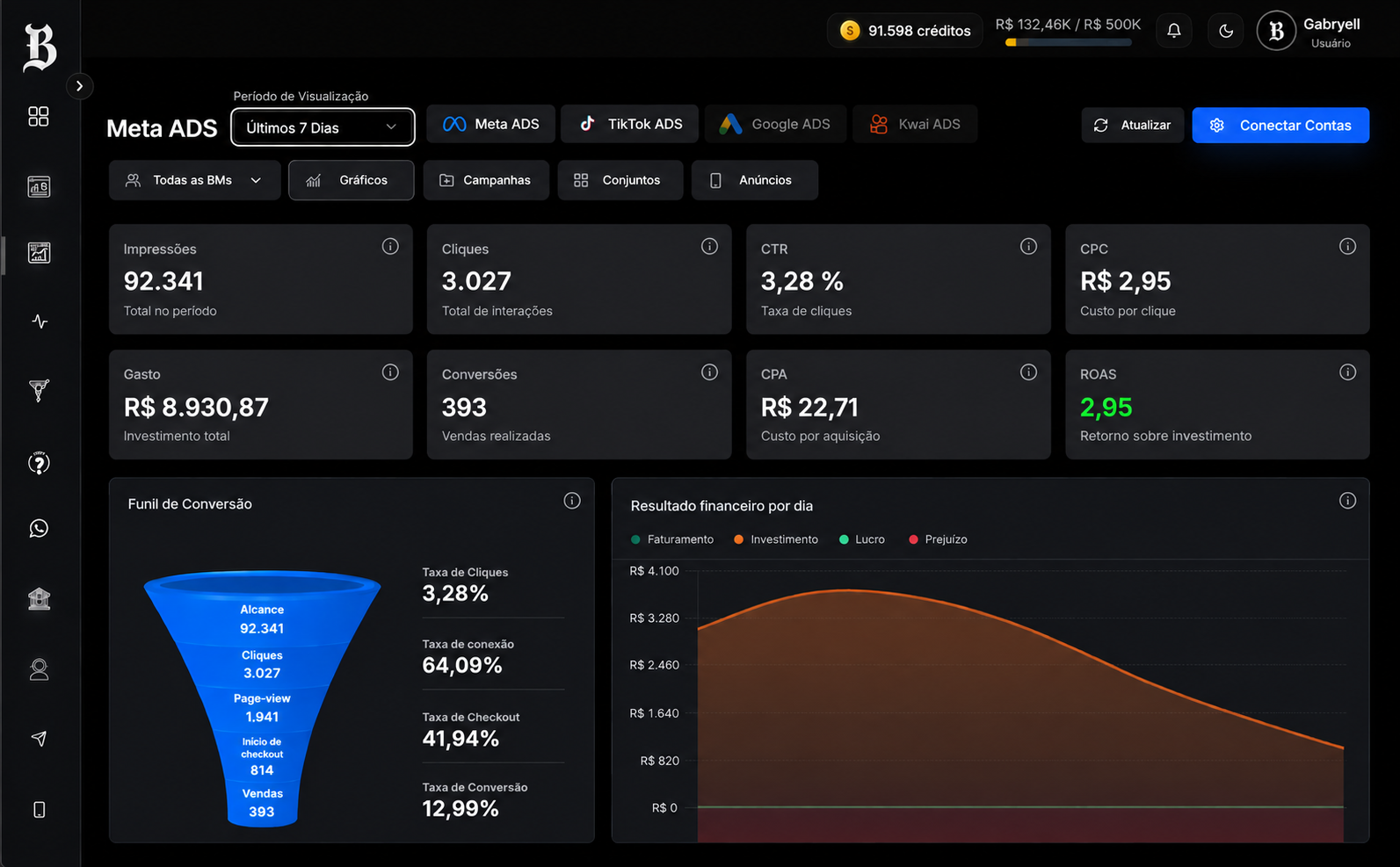1400x867 pixels.
Task: Open the notifications bell
Action: point(1174,31)
